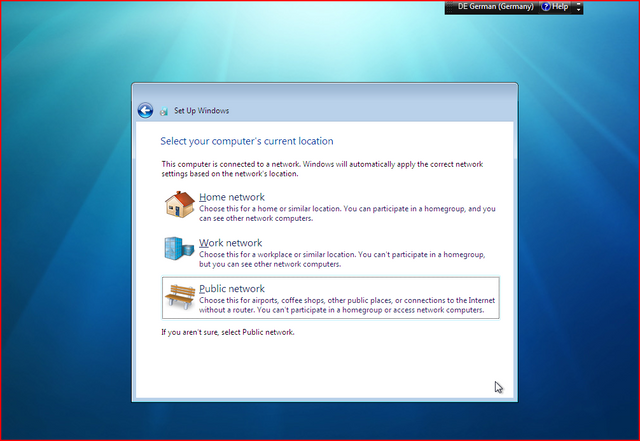Choose the Public network option title
This screenshot has width=640, height=441.
pyautogui.click(x=232, y=289)
